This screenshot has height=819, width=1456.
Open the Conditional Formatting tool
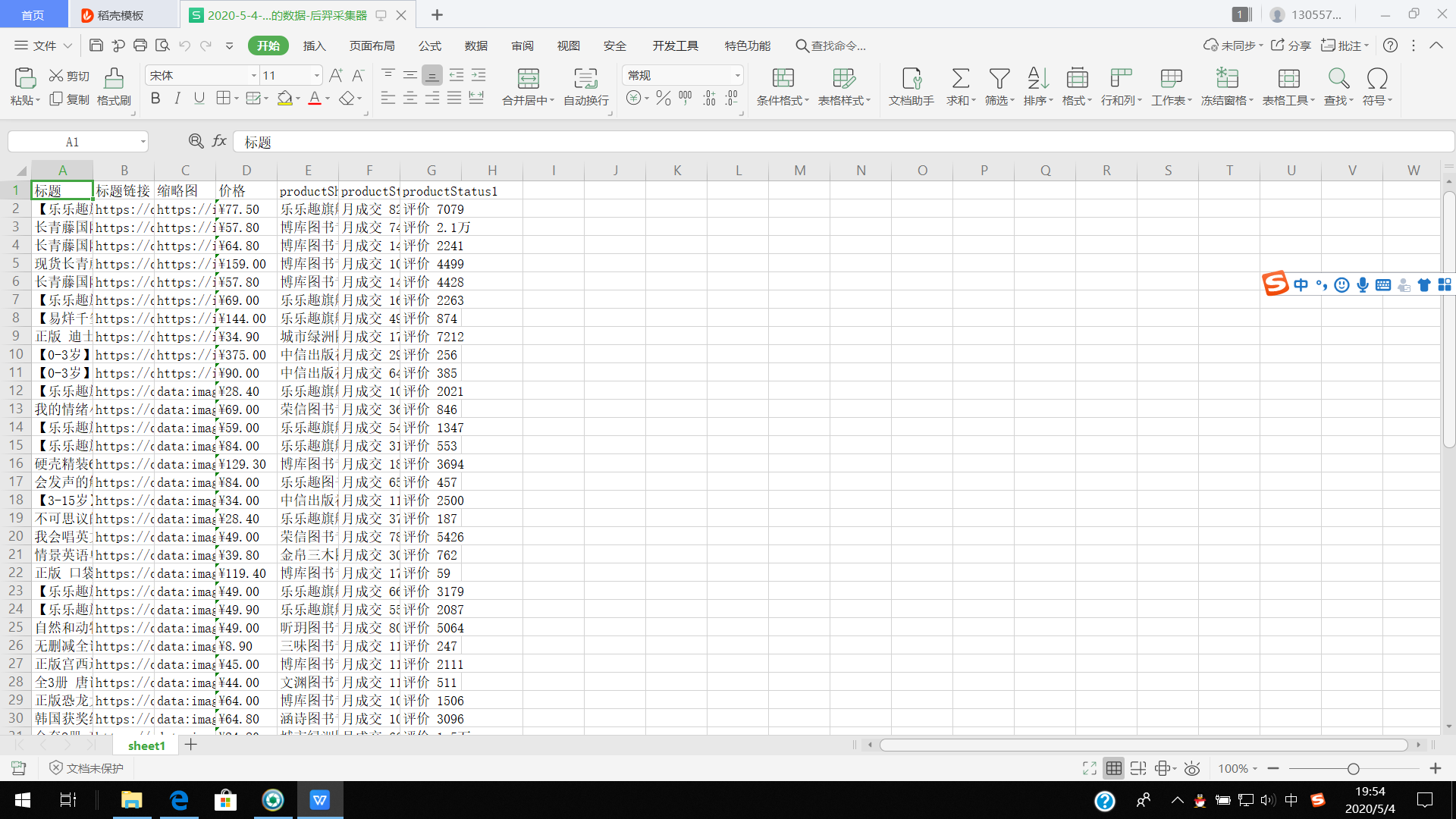[783, 79]
